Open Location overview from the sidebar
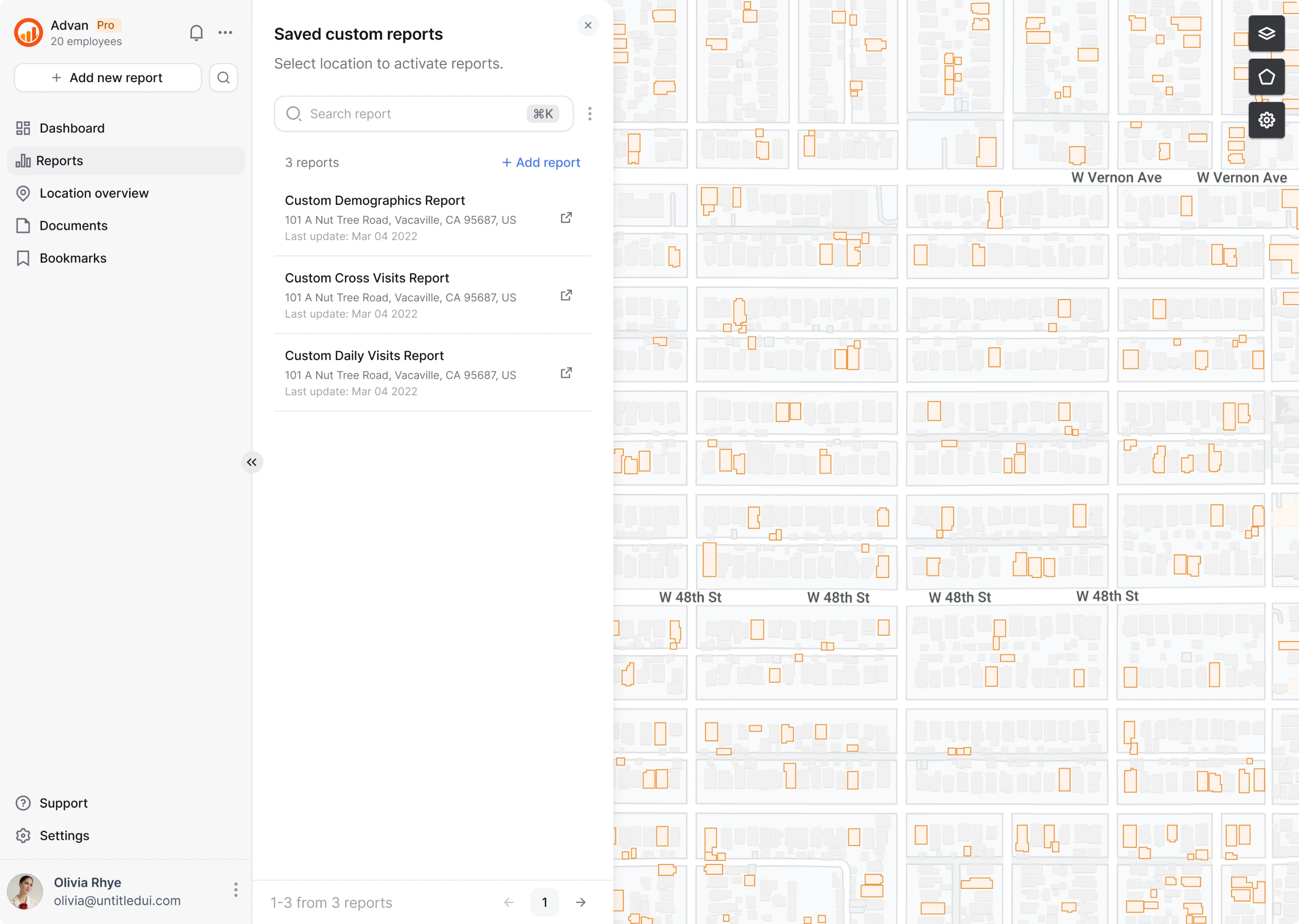 click(94, 193)
